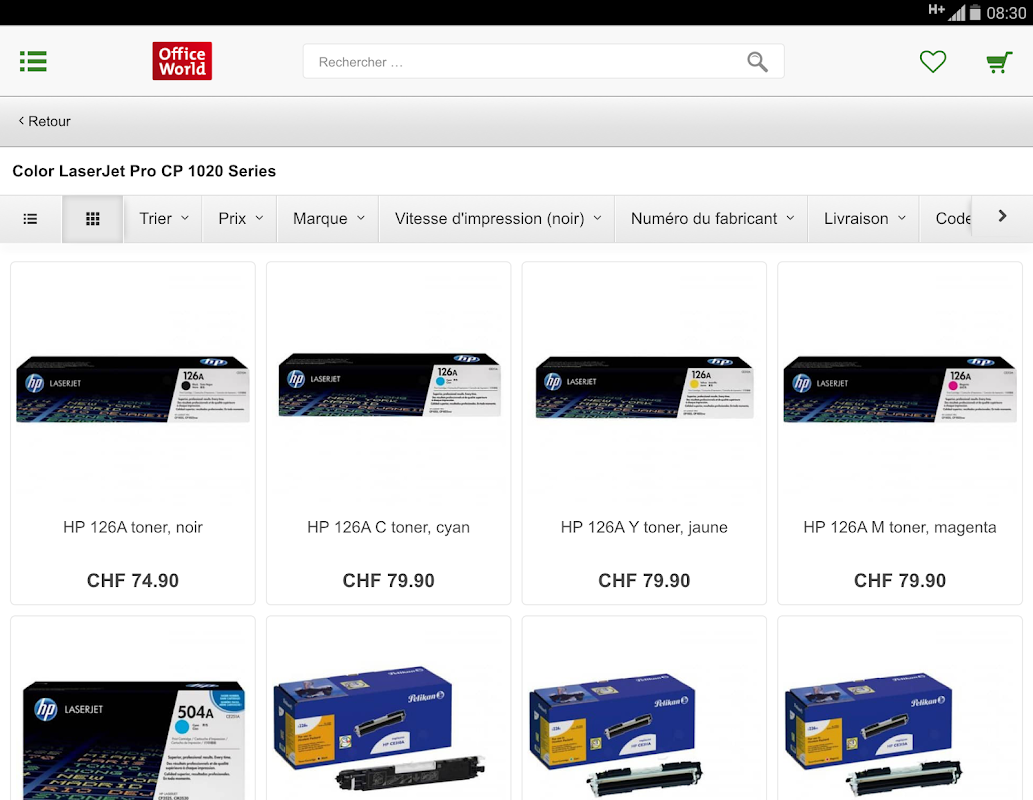Open the Prix filter dropdown
The image size is (1033, 800).
pos(240,219)
